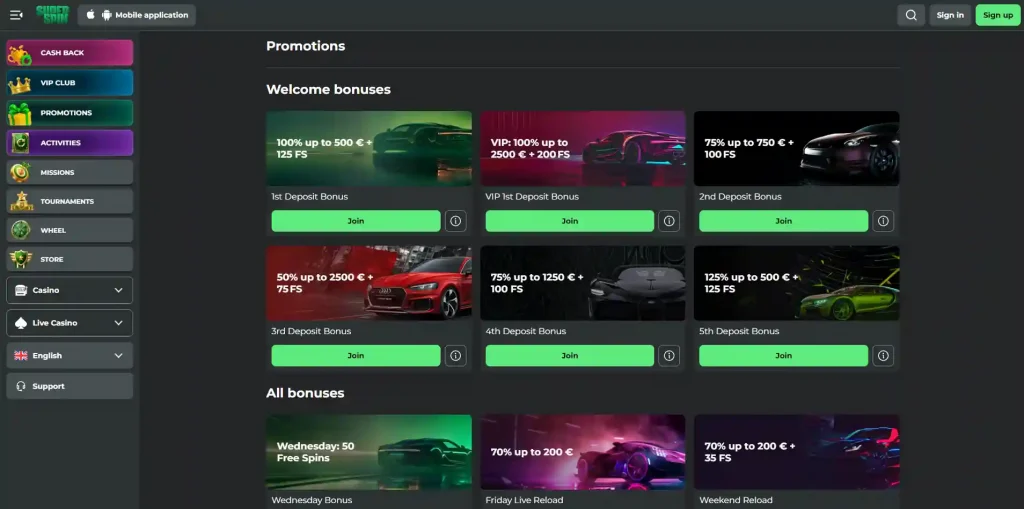Join the 2nd Deposit Bonus
This screenshot has width=1024, height=509.
click(x=784, y=221)
